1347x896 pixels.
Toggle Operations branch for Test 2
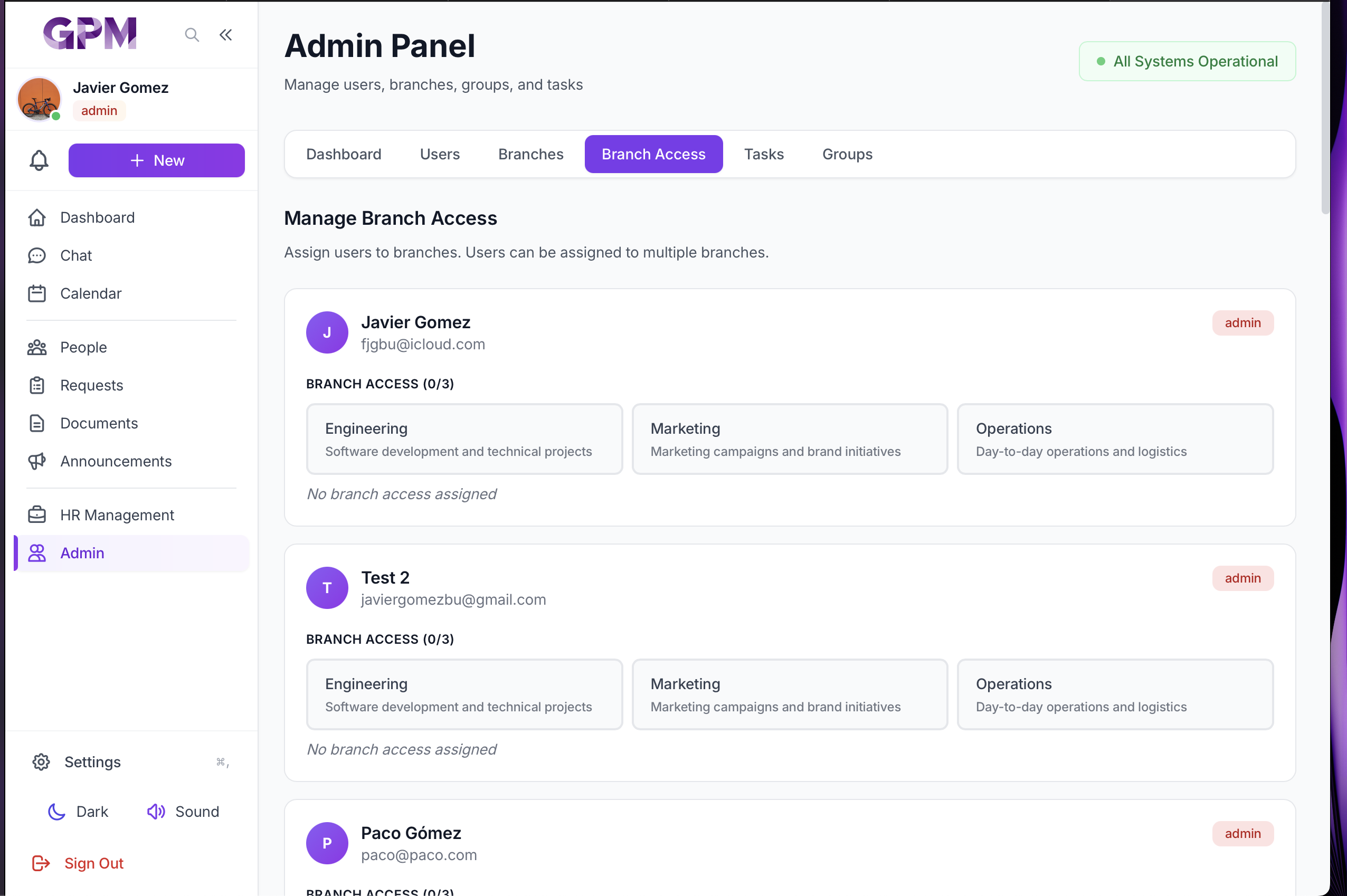click(1114, 694)
